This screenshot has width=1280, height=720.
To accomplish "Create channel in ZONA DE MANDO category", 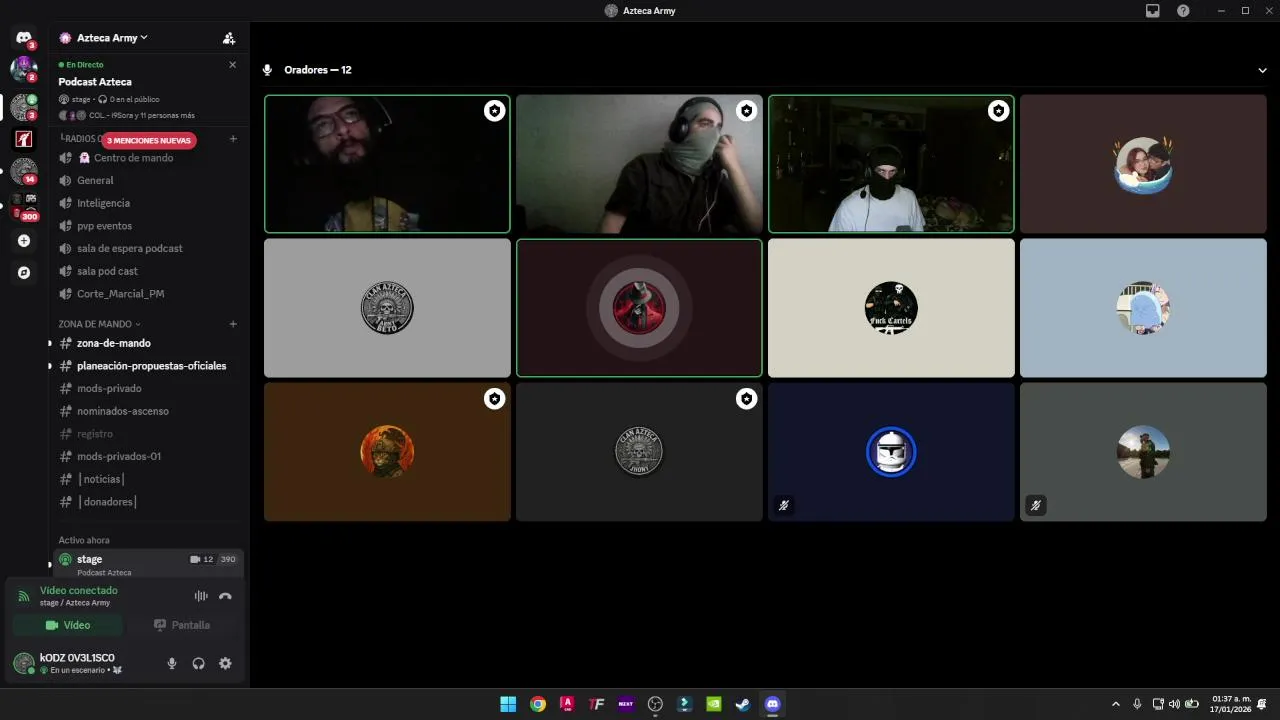I will coord(233,324).
